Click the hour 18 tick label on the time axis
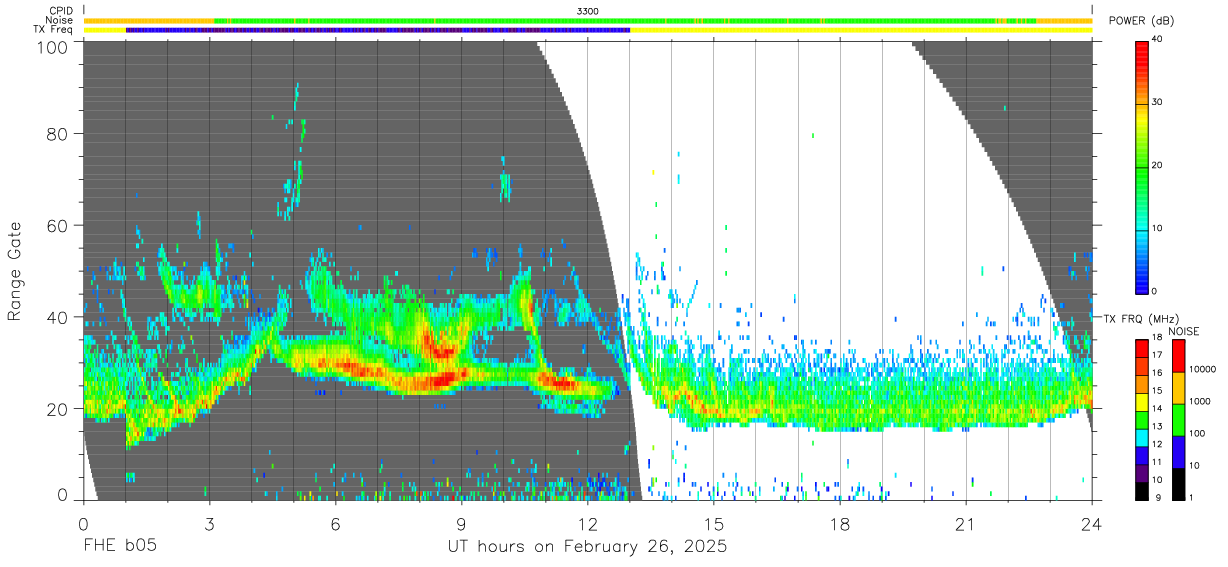 coord(840,524)
